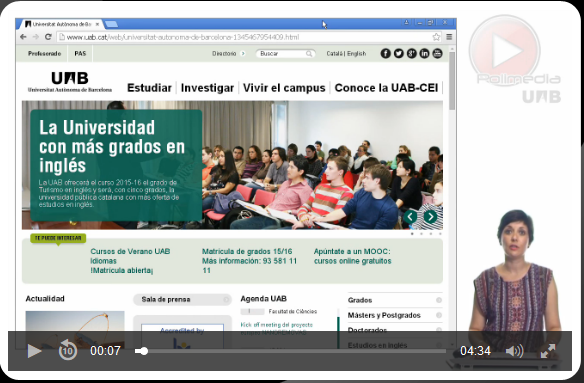Rewind 10 seconds in the video player
This screenshot has height=383, width=584.
pyautogui.click(x=68, y=350)
